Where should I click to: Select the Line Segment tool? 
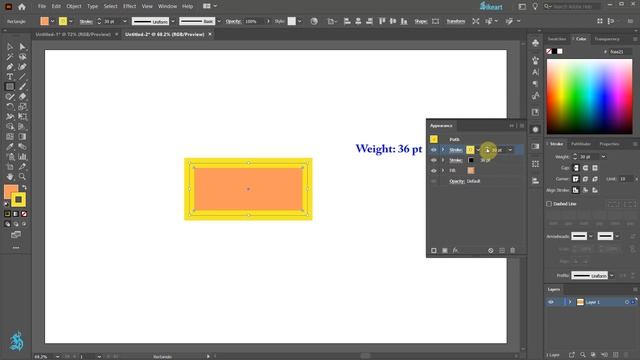coord(22,77)
